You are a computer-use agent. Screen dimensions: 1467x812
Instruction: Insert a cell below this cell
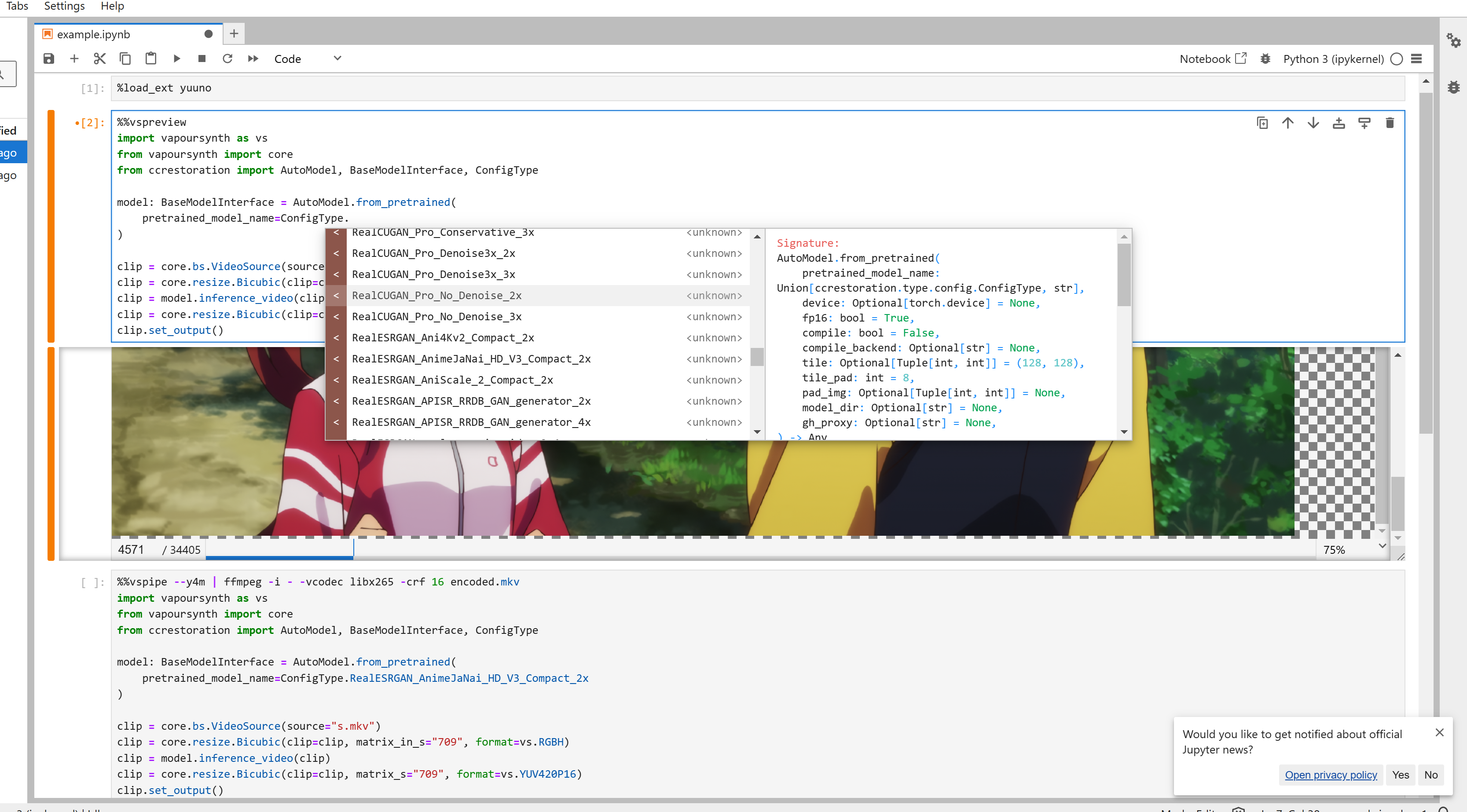[x=1364, y=123]
